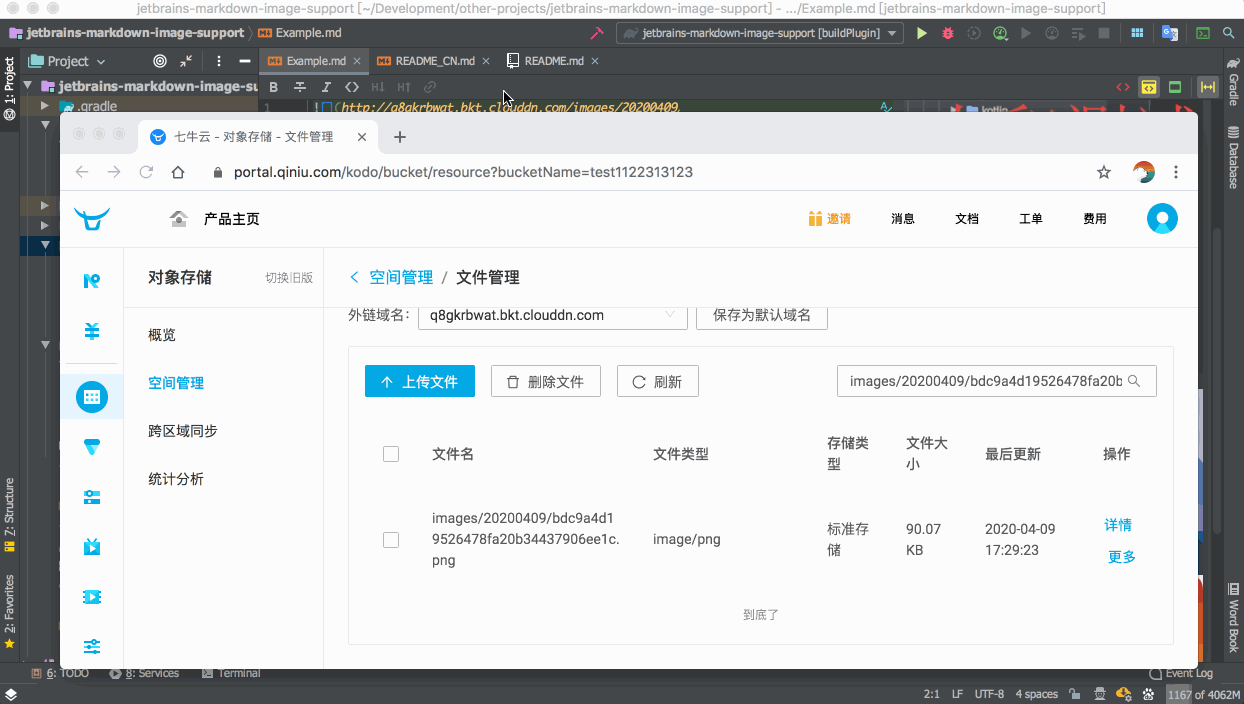The height and width of the screenshot is (704, 1244).
Task: Open 文档 documentation link
Action: click(x=967, y=218)
